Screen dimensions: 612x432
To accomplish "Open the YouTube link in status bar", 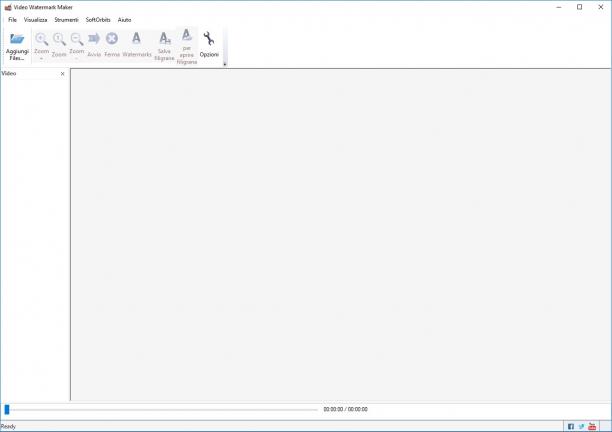I will pos(592,426).
